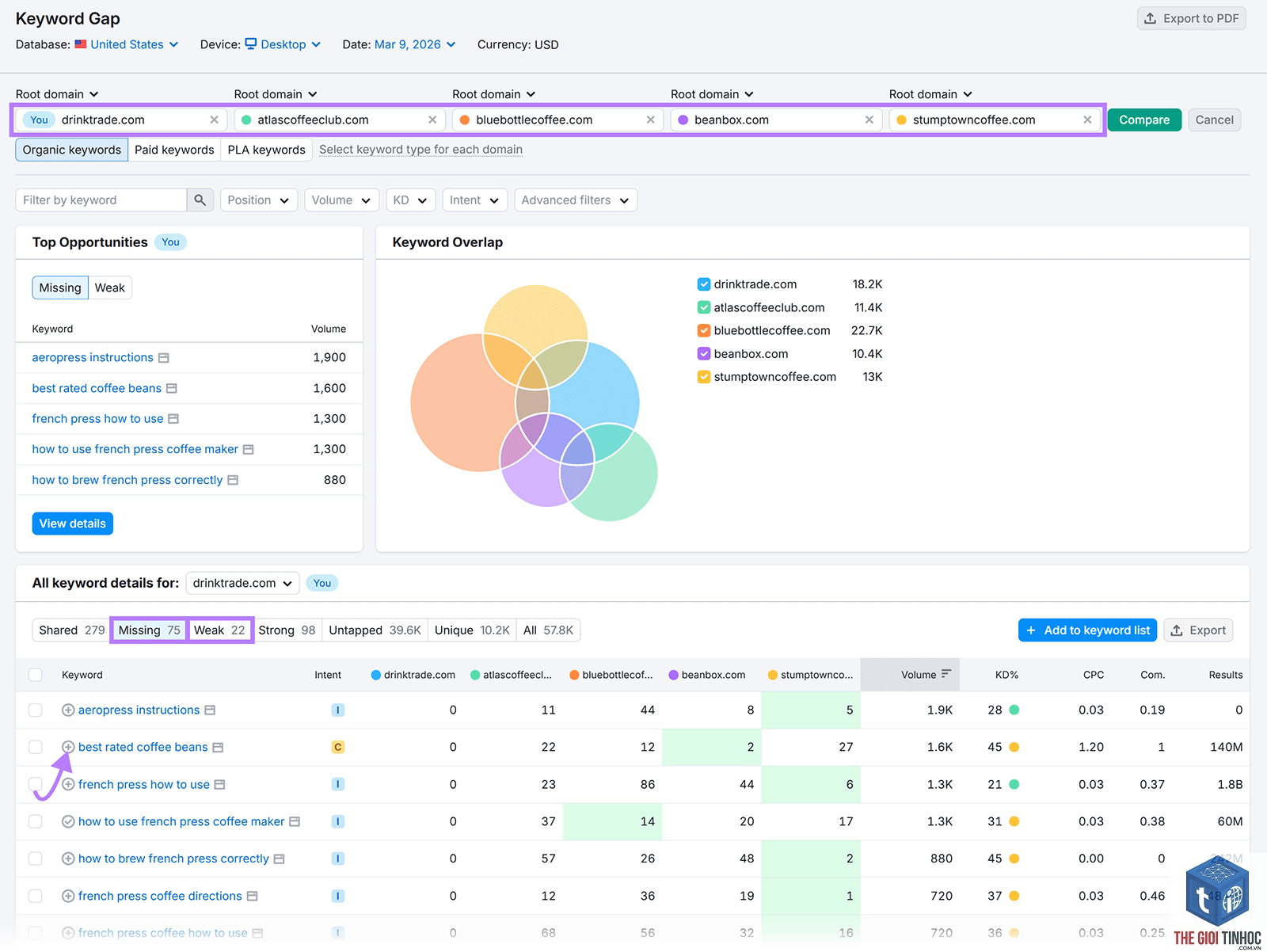Image resolution: width=1267 pixels, height=952 pixels.
Task: Expand the Advanced filters dropdown
Action: pyautogui.click(x=576, y=200)
